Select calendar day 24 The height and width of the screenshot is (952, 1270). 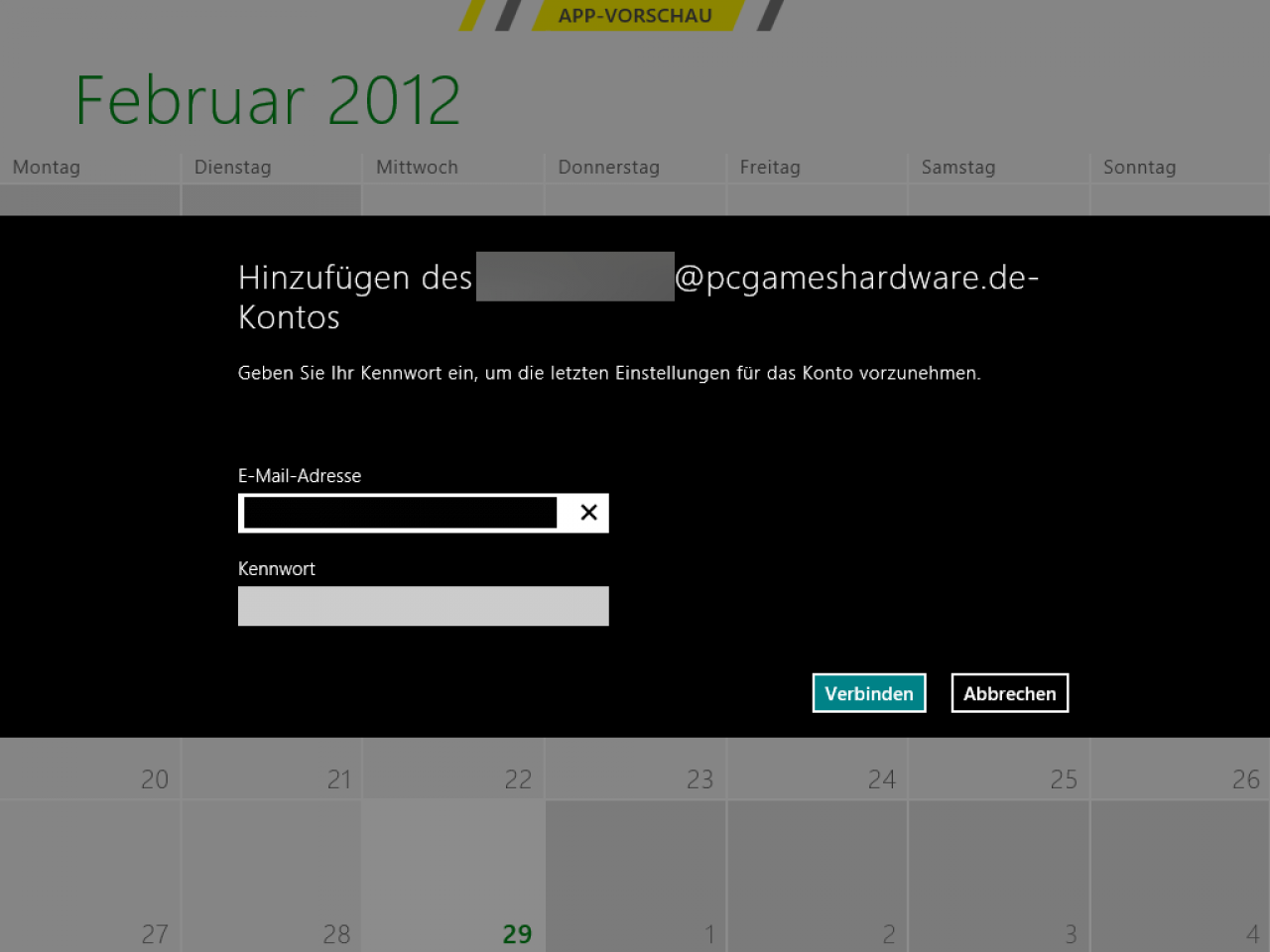818,769
